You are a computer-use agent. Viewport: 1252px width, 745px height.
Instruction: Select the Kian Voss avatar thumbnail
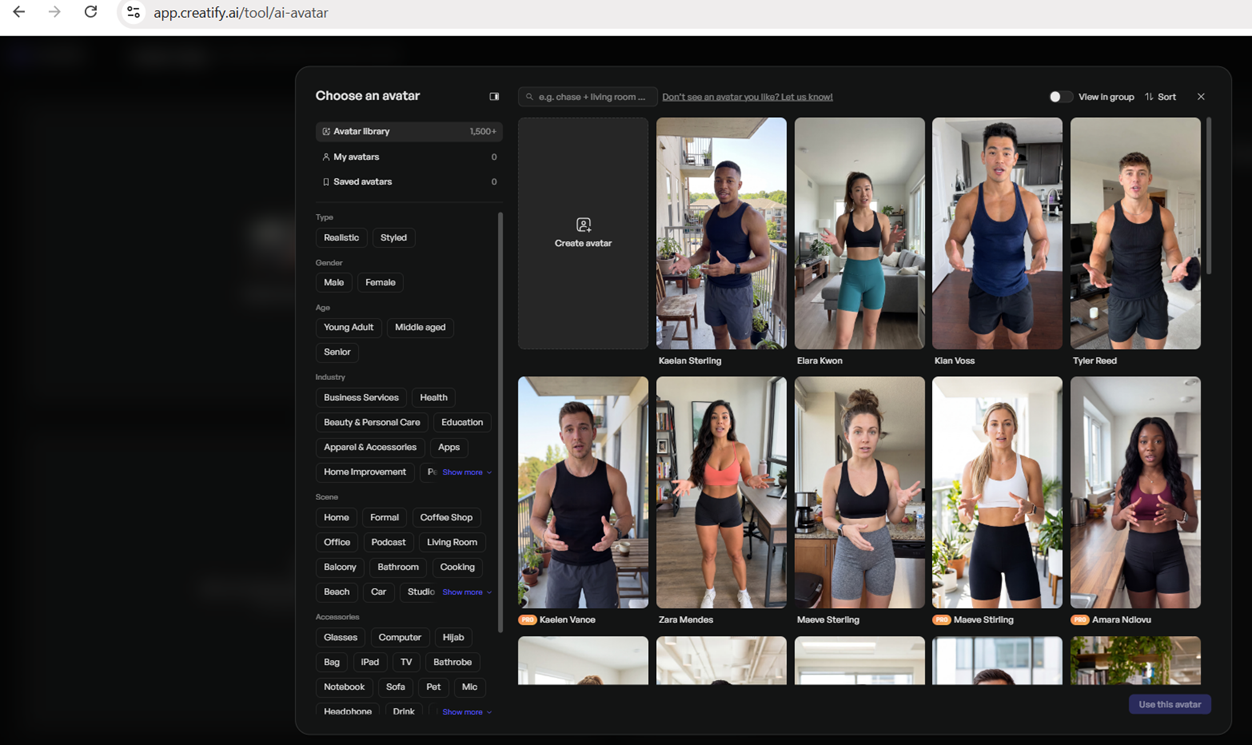997,233
